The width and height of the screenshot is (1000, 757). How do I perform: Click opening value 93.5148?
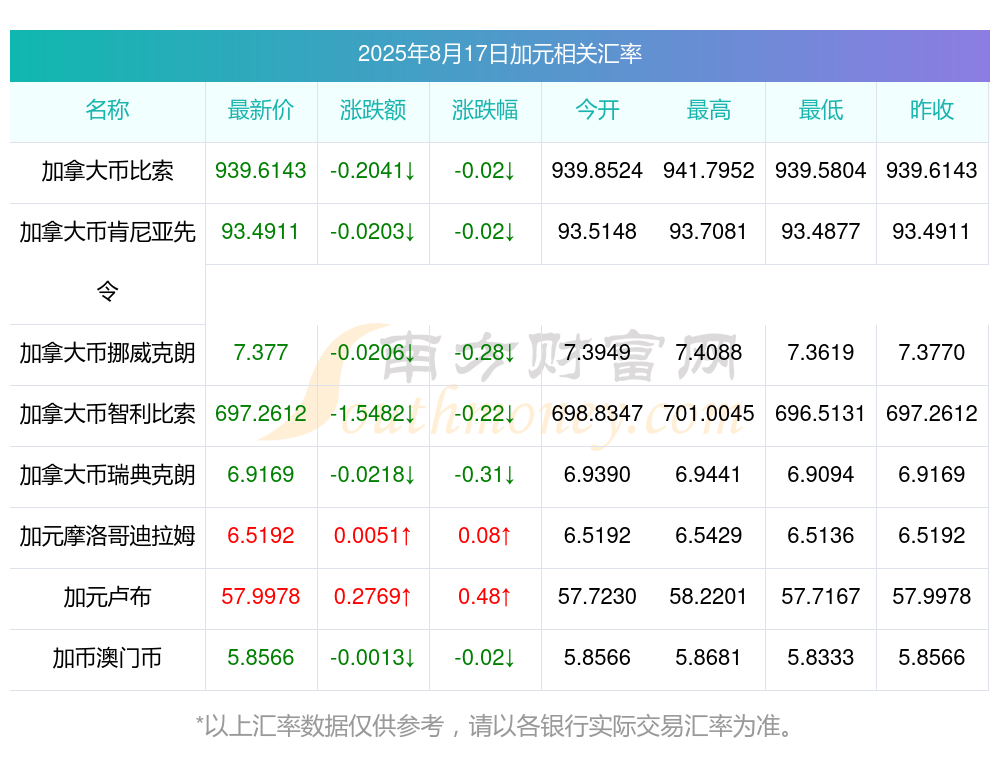[597, 232]
